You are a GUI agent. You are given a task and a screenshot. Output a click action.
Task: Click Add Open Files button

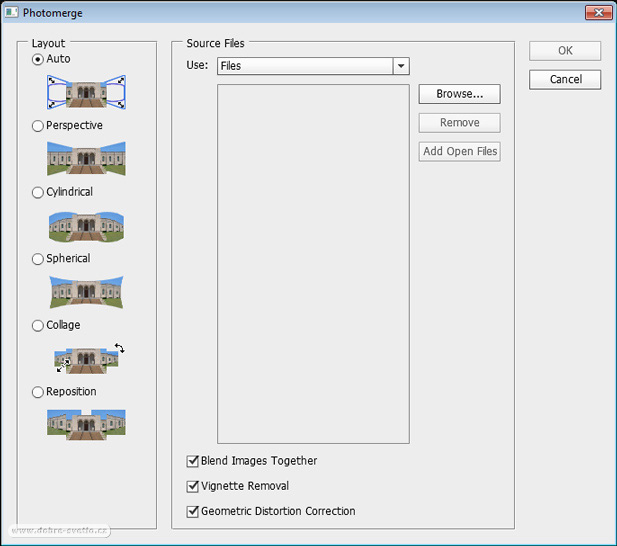(x=460, y=151)
